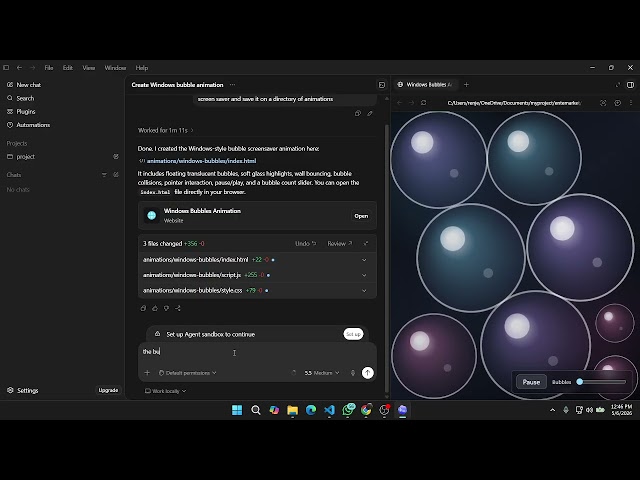Open the Plugins page
The height and width of the screenshot is (480, 640).
21,111
